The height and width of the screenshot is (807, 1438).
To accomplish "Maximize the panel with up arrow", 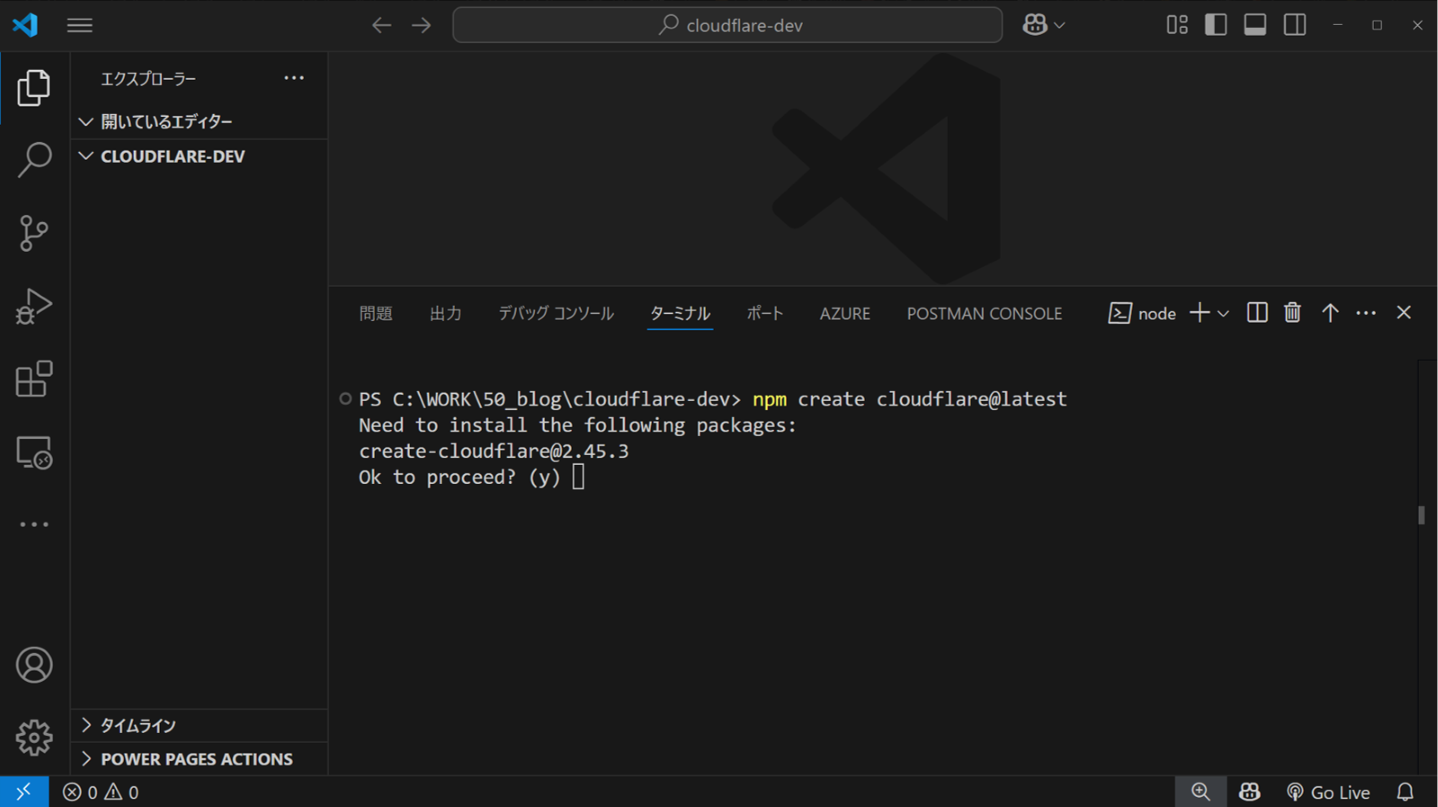I will [x=1330, y=313].
